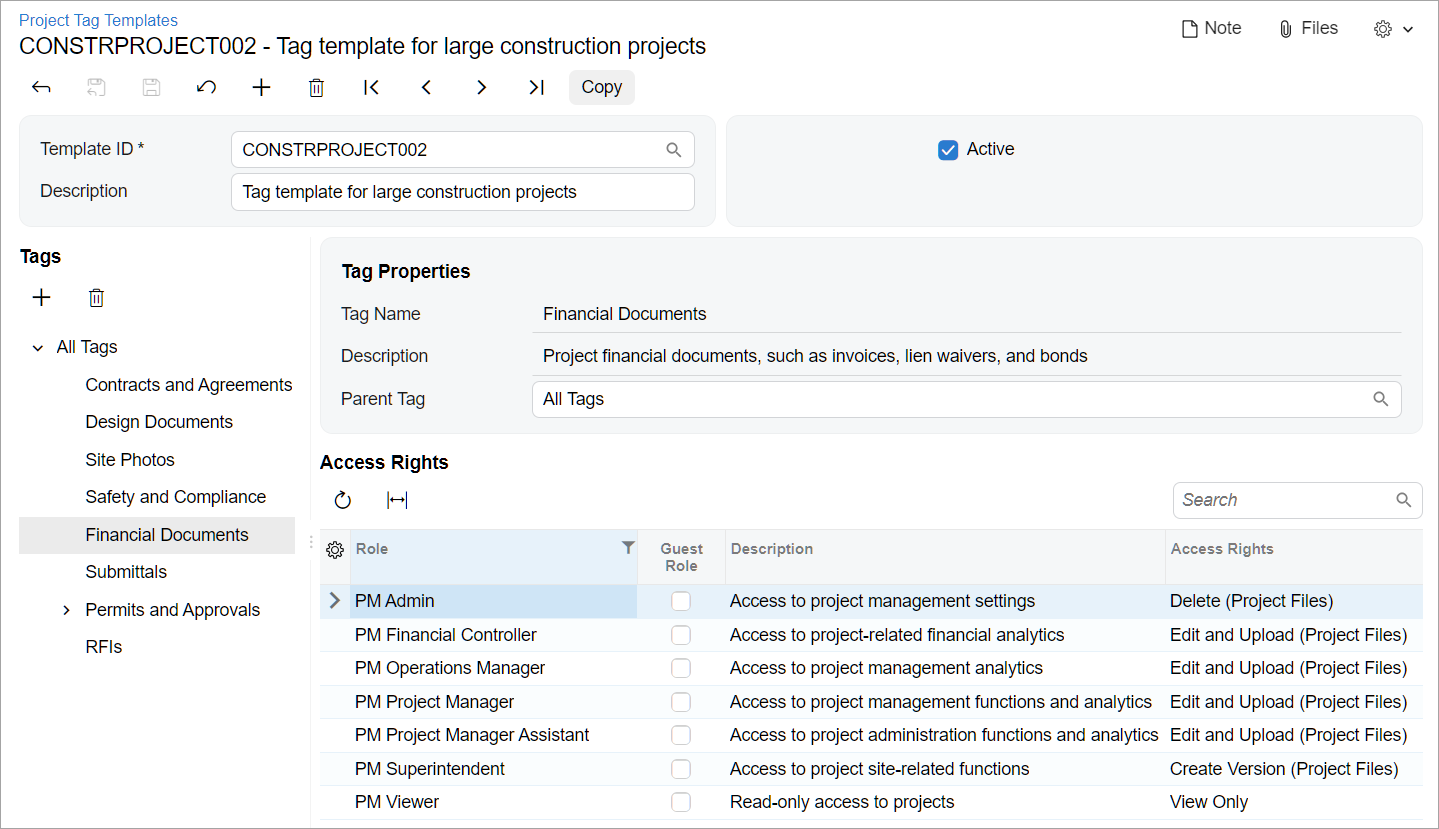Open the Template ID lookup magnifier
This screenshot has width=1439, height=829.
[x=674, y=150]
